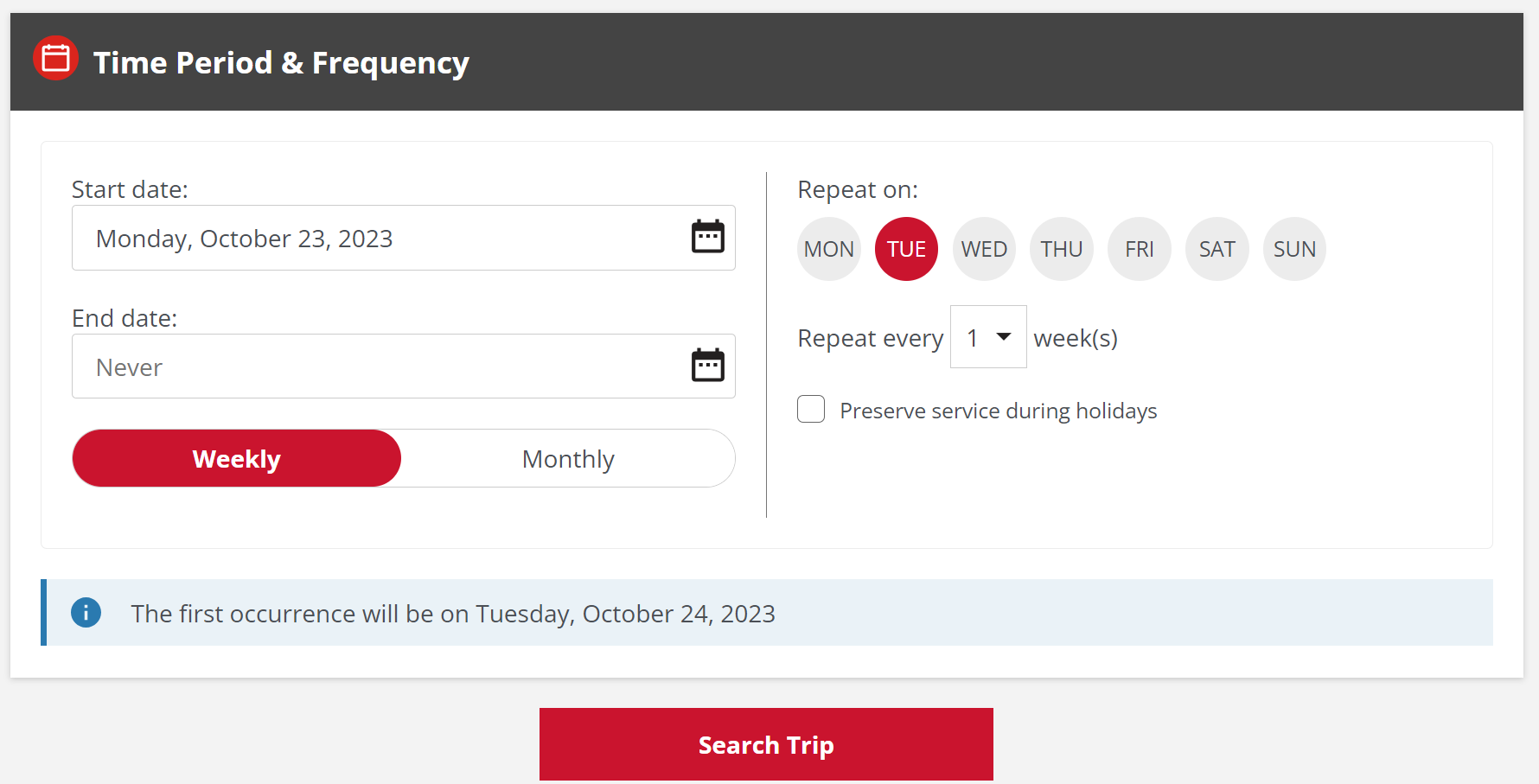Viewport: 1539px width, 784px height.
Task: Open the Repeat every weeks dropdown
Action: pos(988,337)
